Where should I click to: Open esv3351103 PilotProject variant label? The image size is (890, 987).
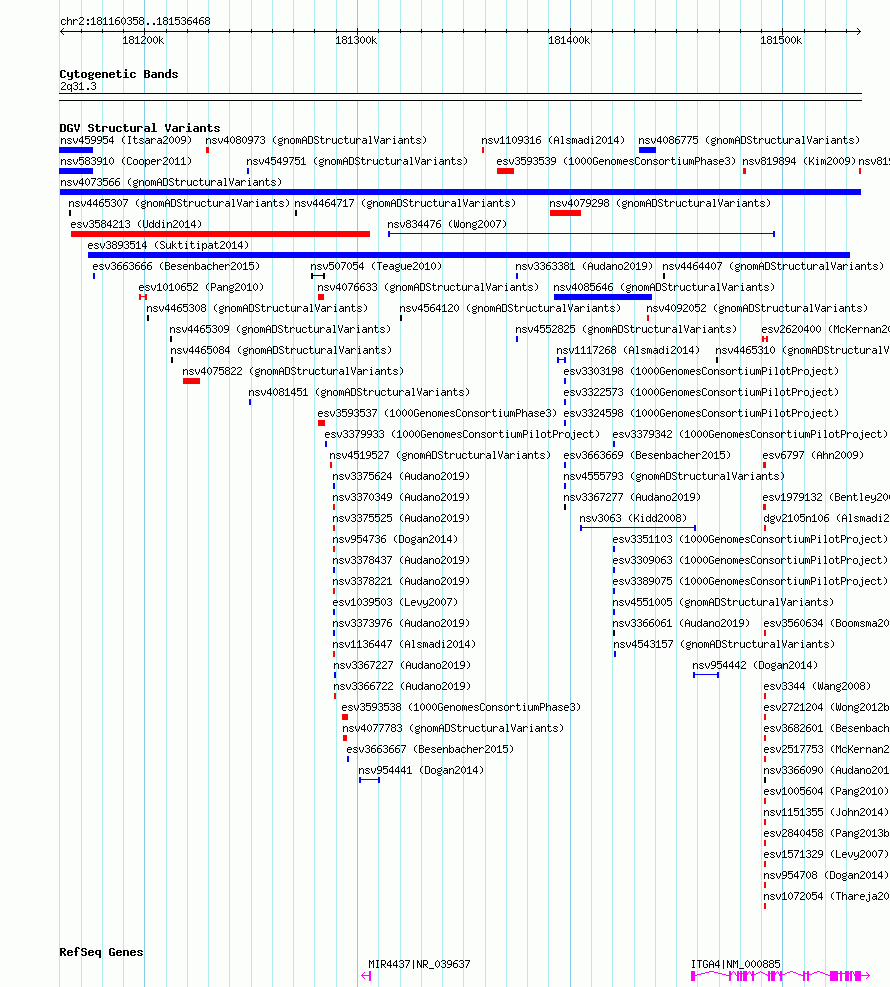(x=750, y=539)
